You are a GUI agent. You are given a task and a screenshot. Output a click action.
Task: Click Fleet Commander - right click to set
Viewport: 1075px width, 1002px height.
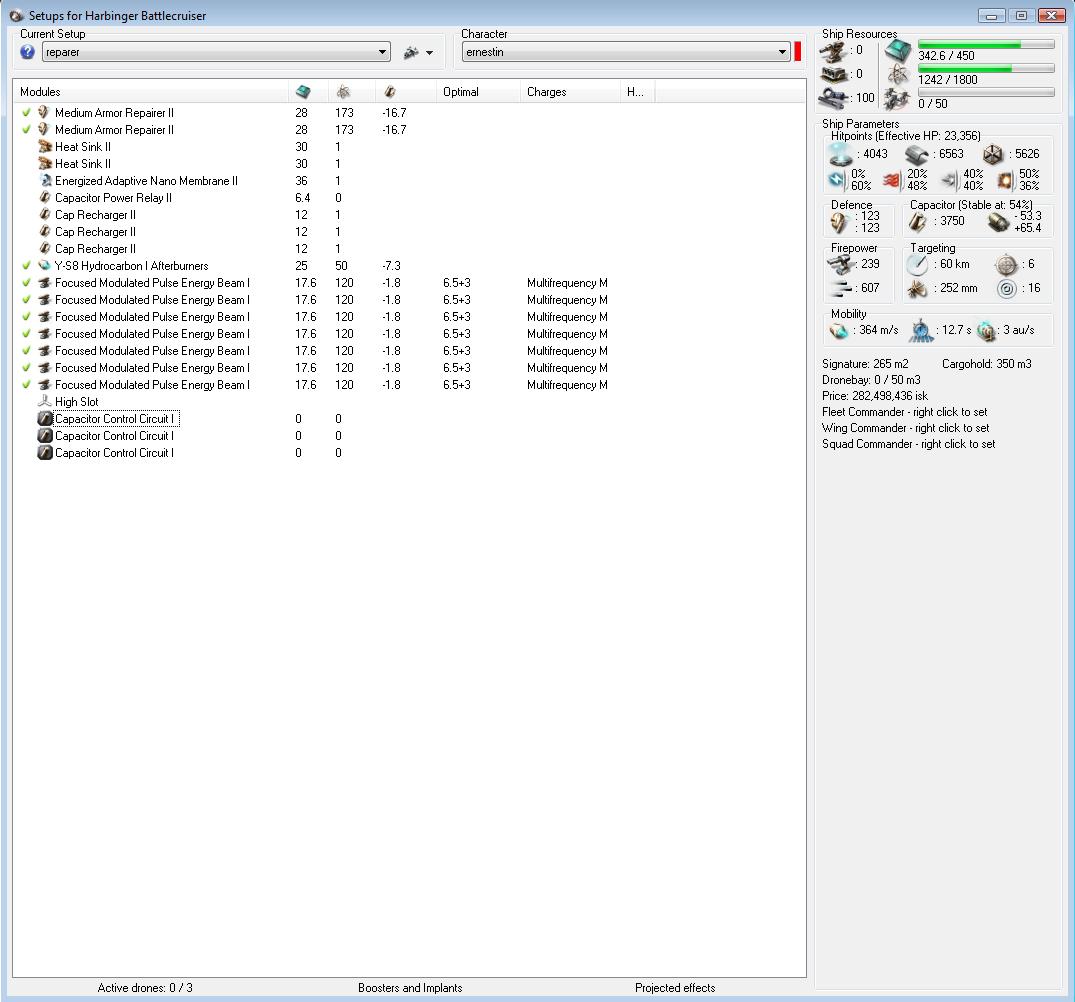[904, 412]
